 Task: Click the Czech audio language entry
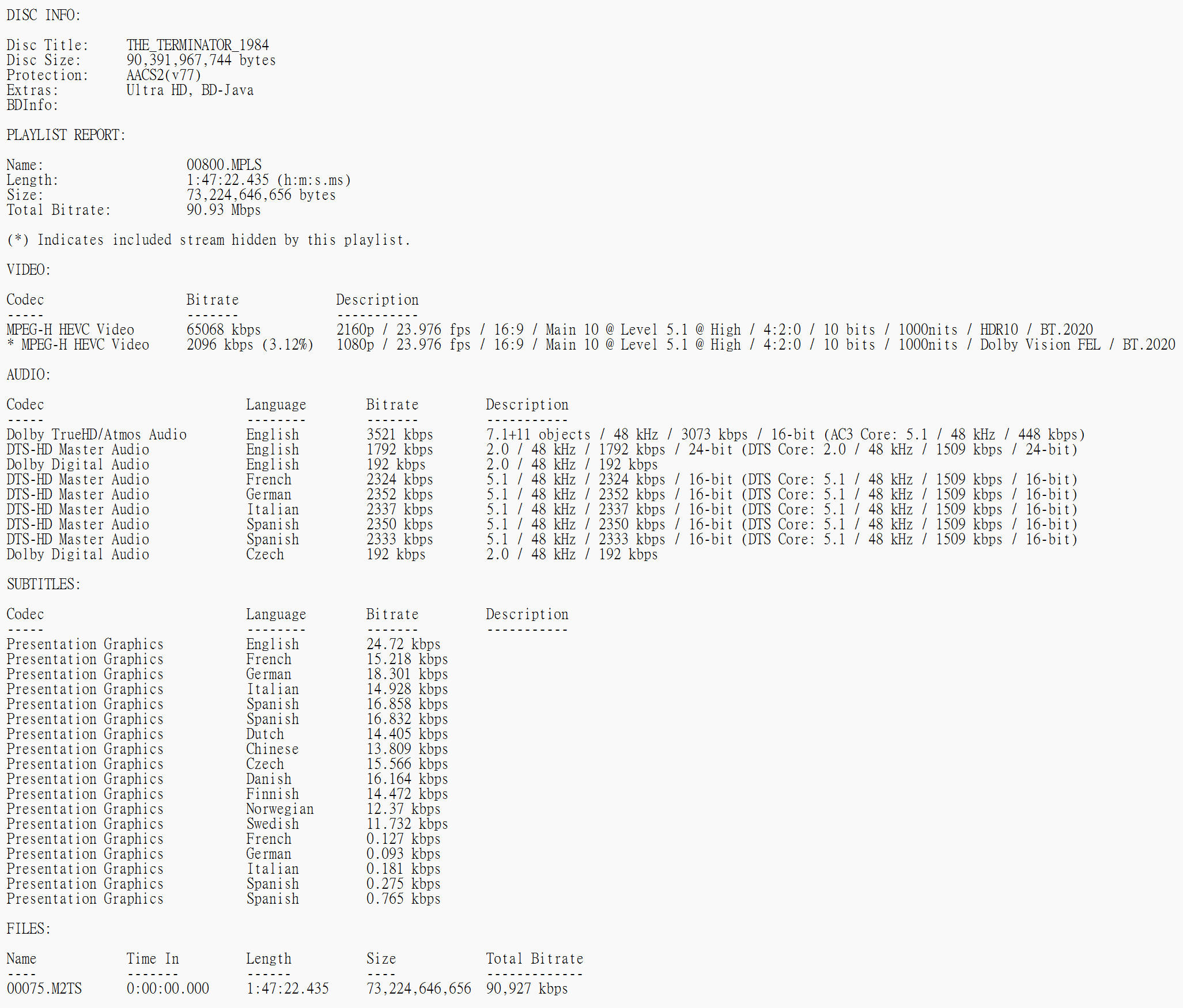(x=265, y=554)
